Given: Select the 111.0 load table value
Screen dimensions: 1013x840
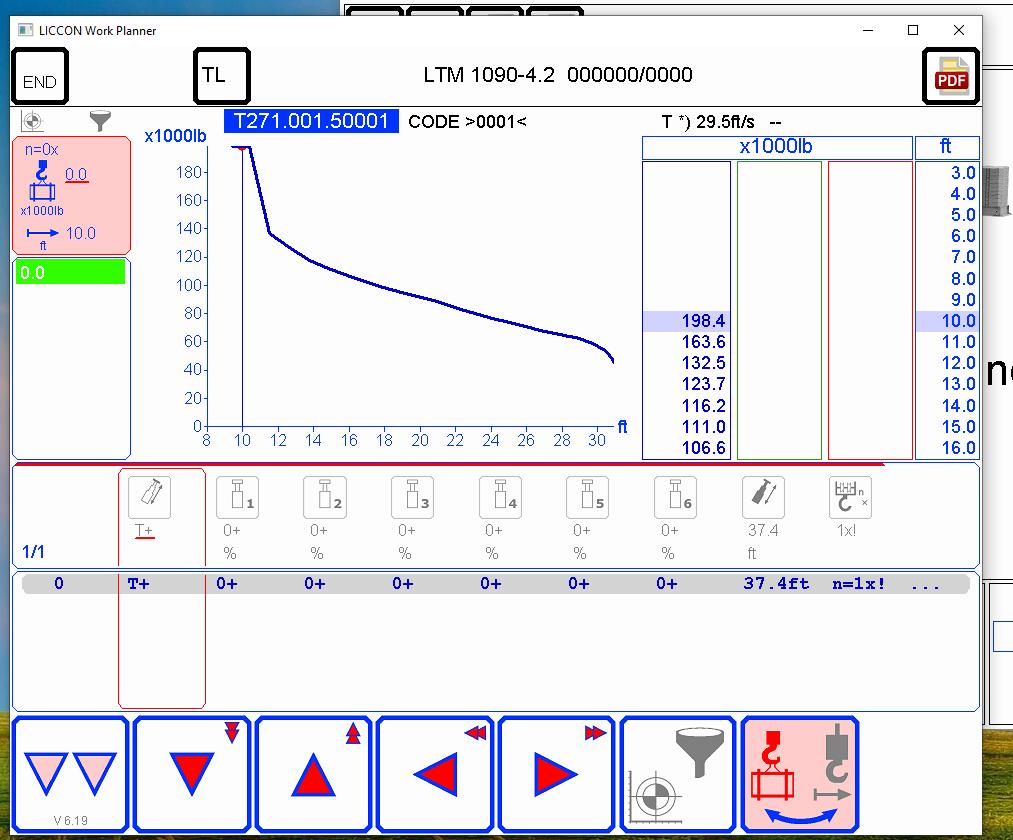Looking at the screenshot, I should (x=704, y=427).
